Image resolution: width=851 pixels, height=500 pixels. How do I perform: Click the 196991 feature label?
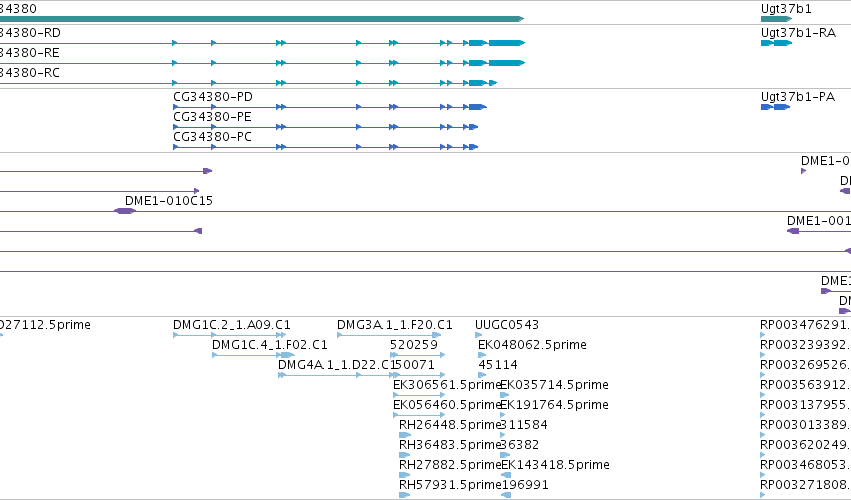(525, 485)
